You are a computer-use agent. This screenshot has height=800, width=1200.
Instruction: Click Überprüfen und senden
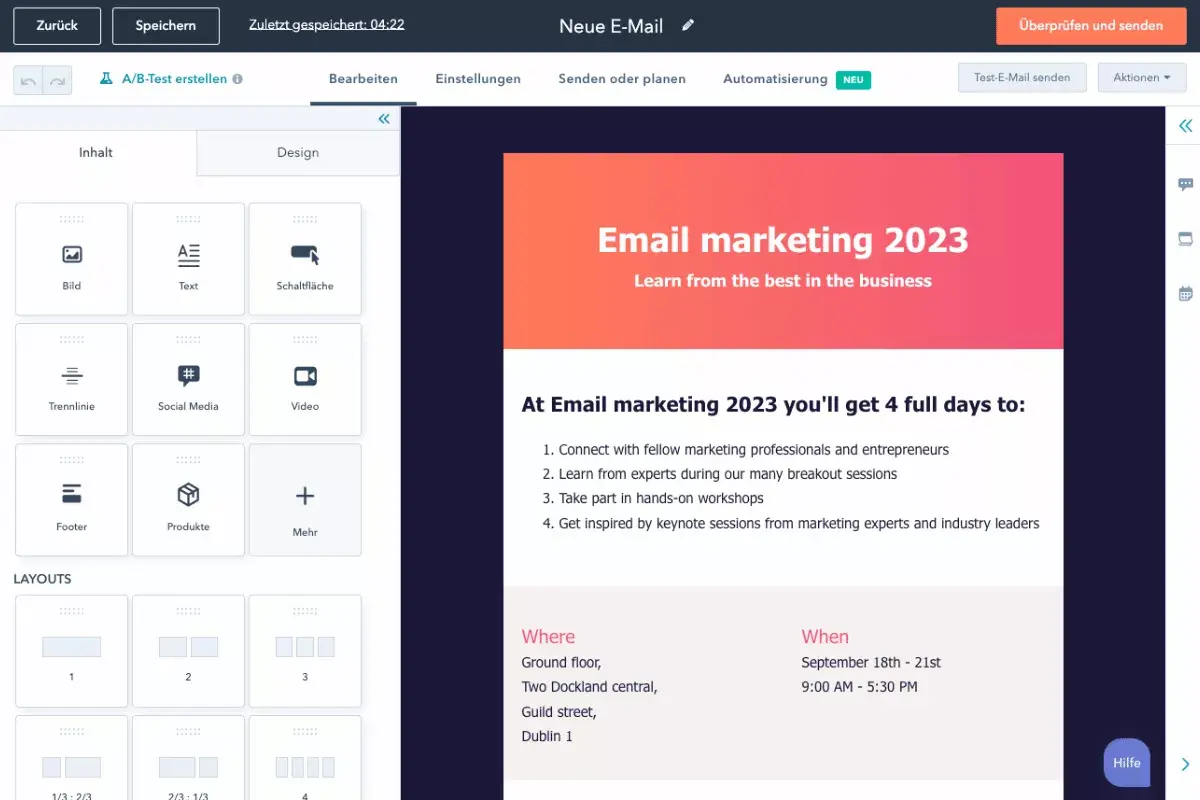coord(1090,26)
